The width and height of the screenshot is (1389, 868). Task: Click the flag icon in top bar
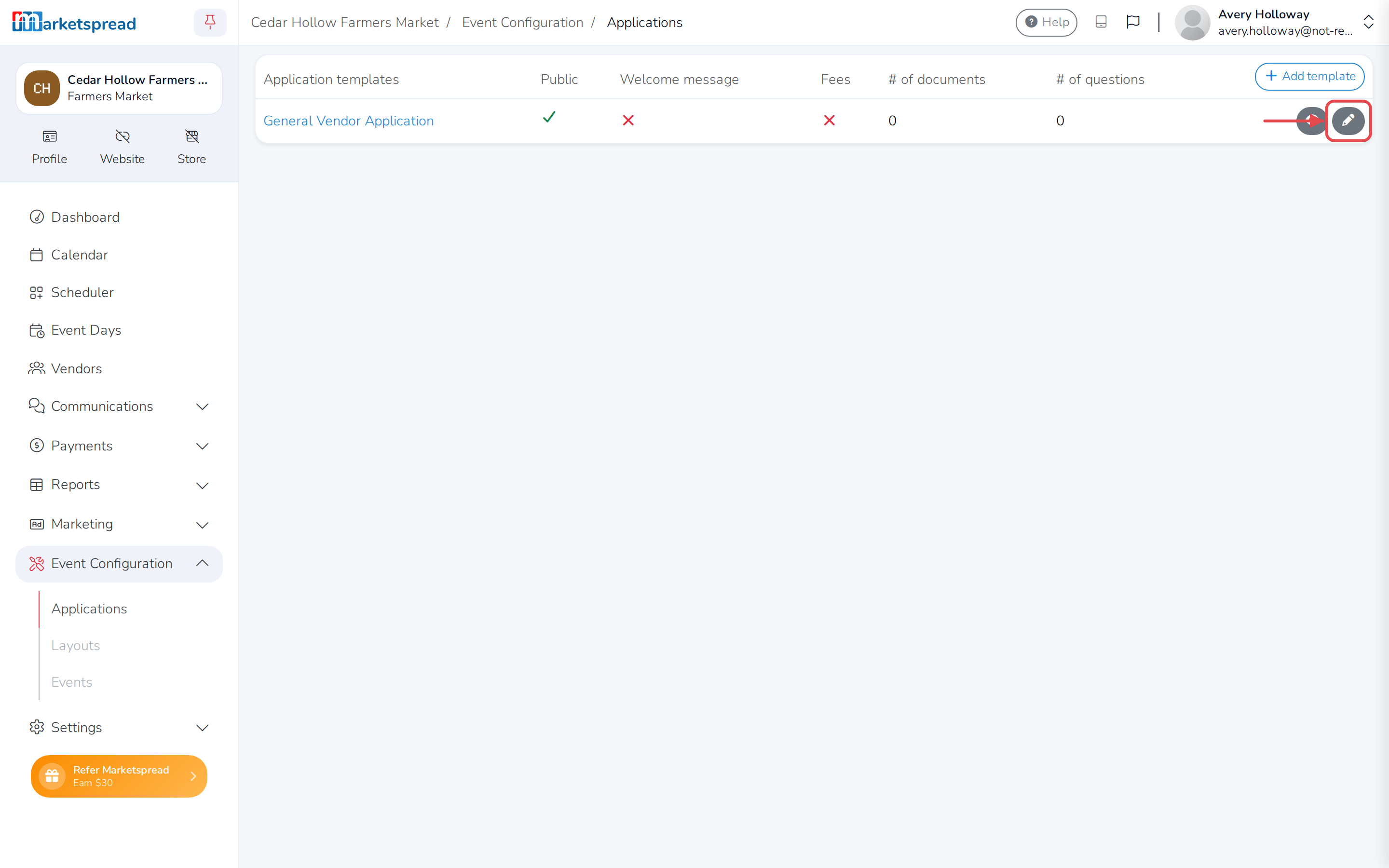(x=1132, y=22)
